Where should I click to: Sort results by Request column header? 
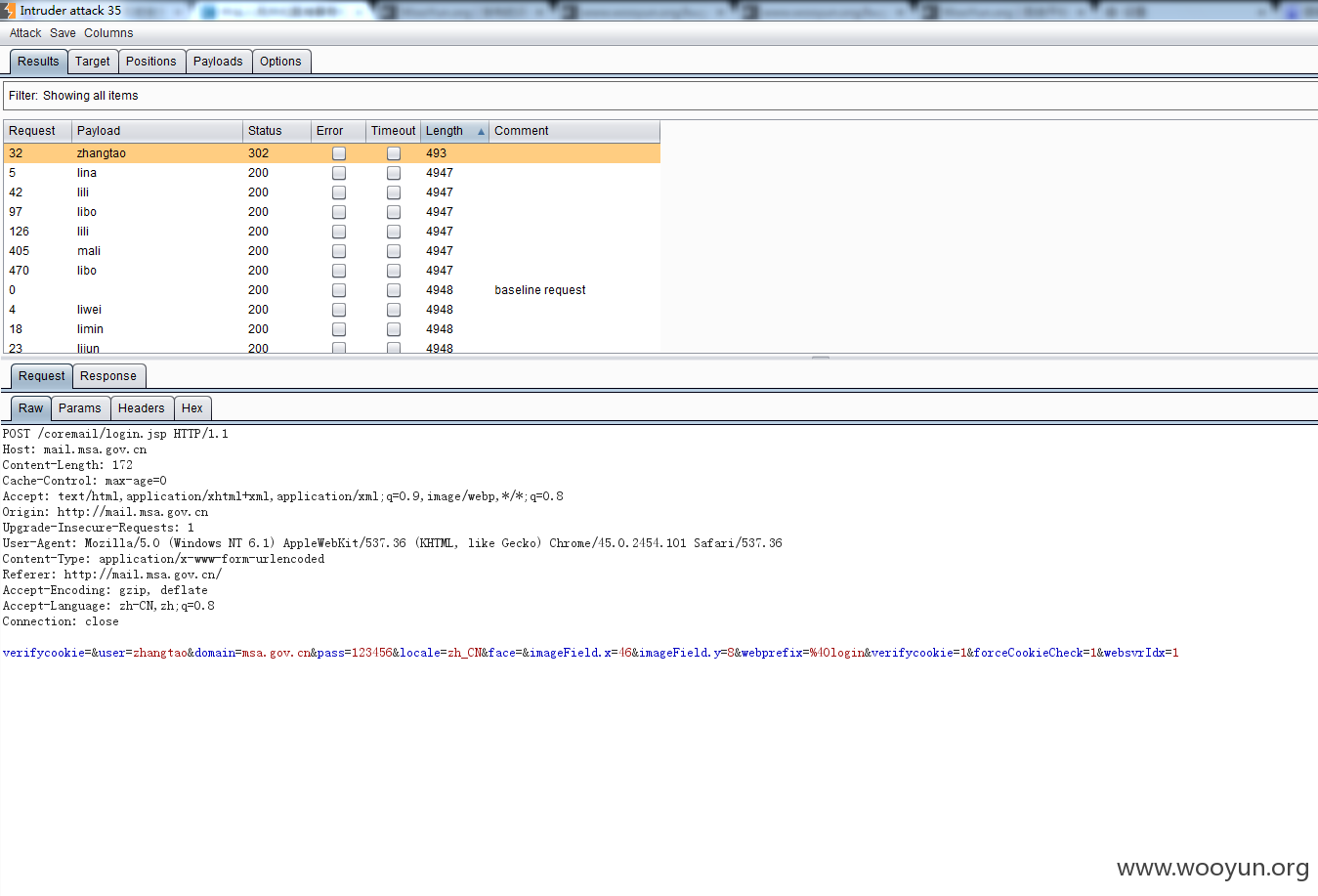[37, 131]
